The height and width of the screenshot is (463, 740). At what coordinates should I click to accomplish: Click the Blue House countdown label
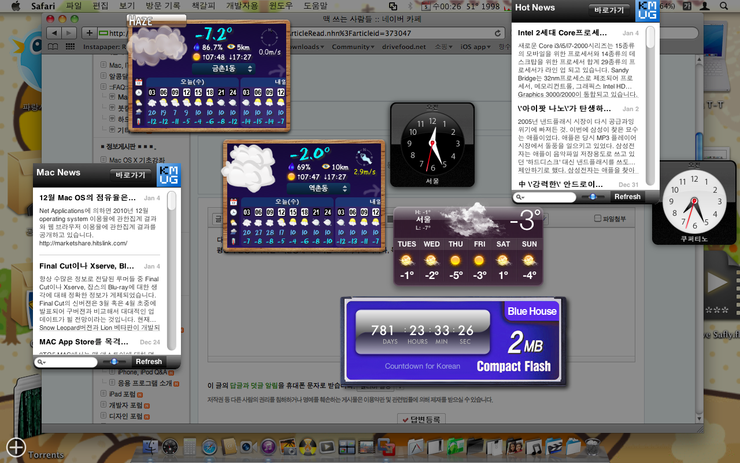pos(531,311)
